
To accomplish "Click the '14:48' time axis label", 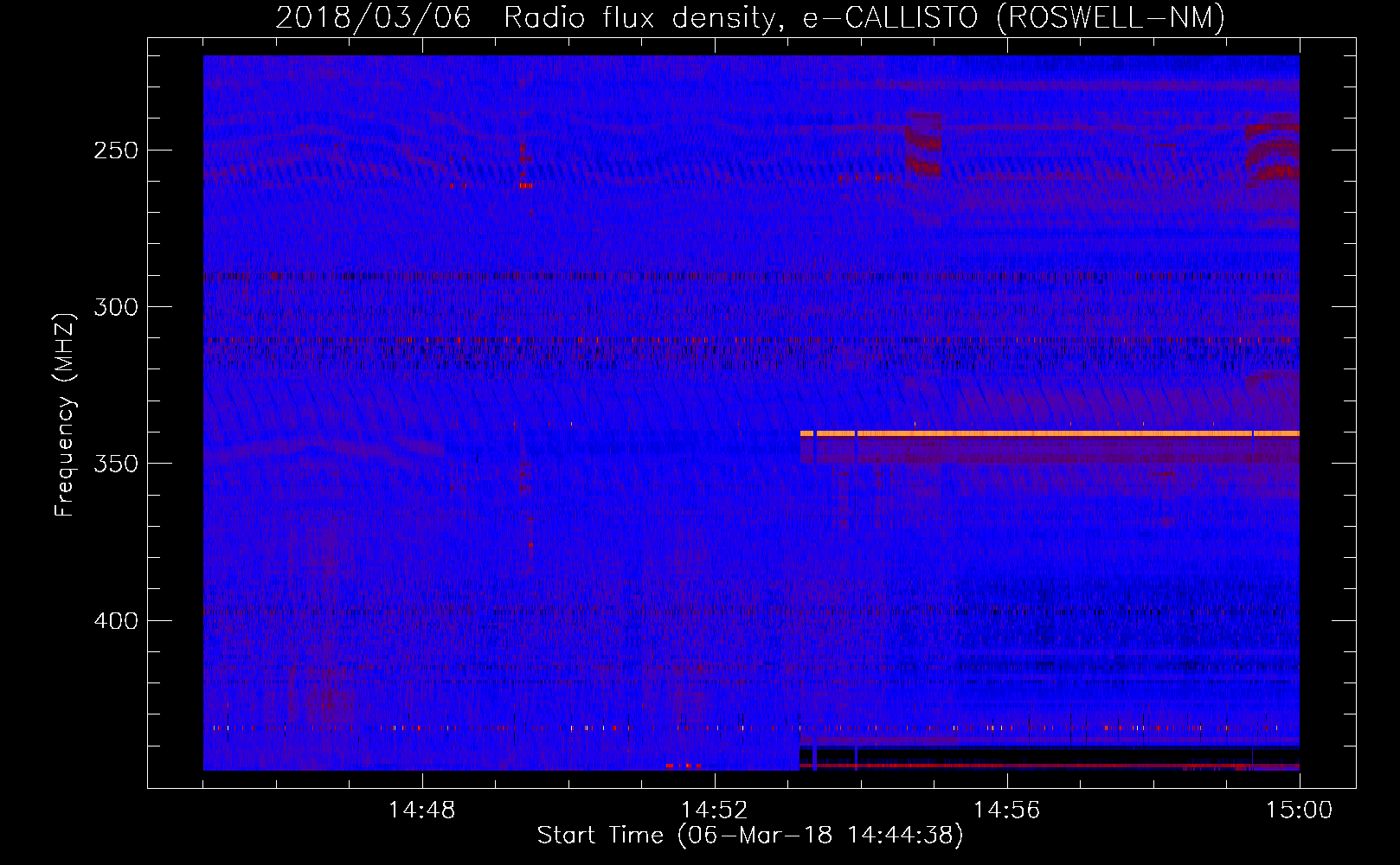I will 422,811.
